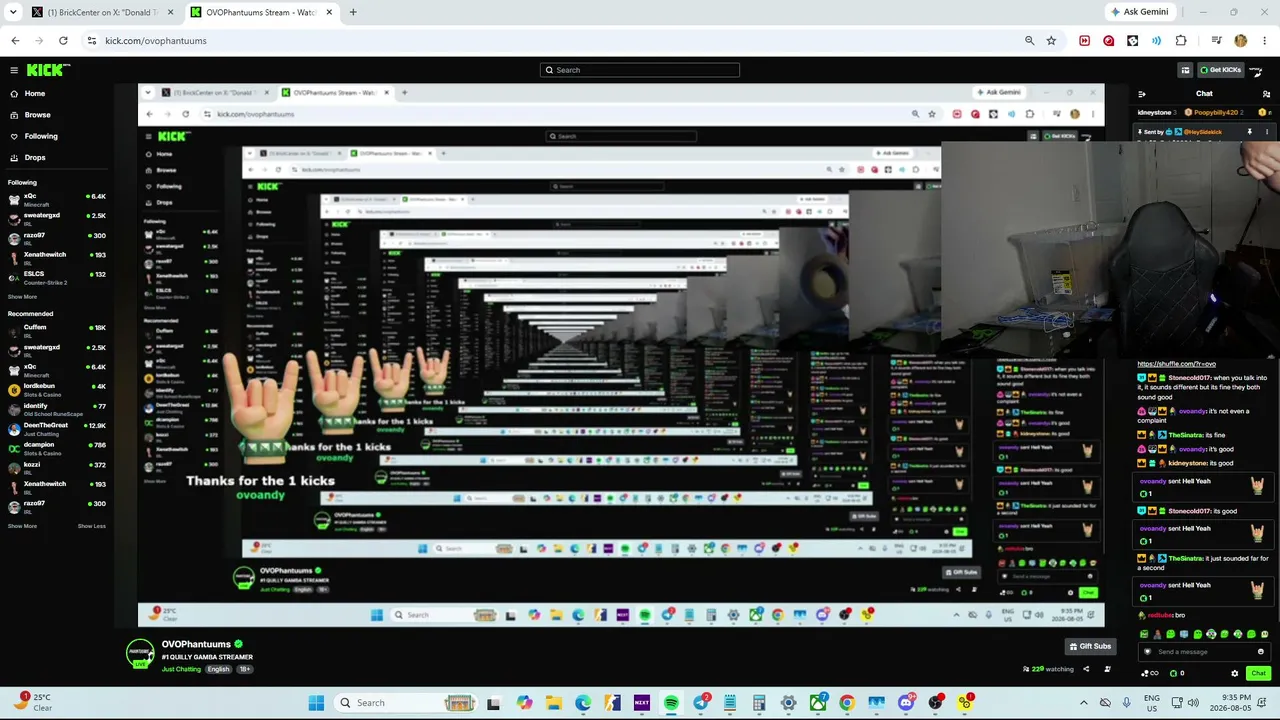Open the Kick hamburger sidebar menu
The height and width of the screenshot is (720, 1280).
pyautogui.click(x=14, y=70)
